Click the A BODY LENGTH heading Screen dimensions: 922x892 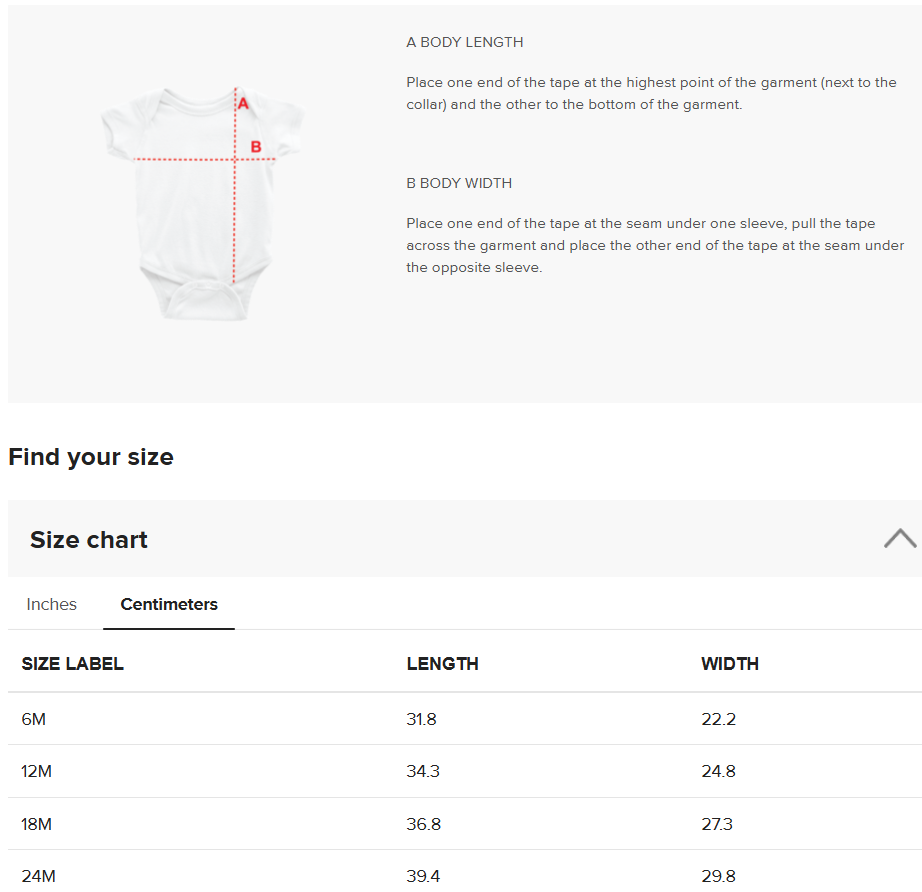tap(465, 42)
